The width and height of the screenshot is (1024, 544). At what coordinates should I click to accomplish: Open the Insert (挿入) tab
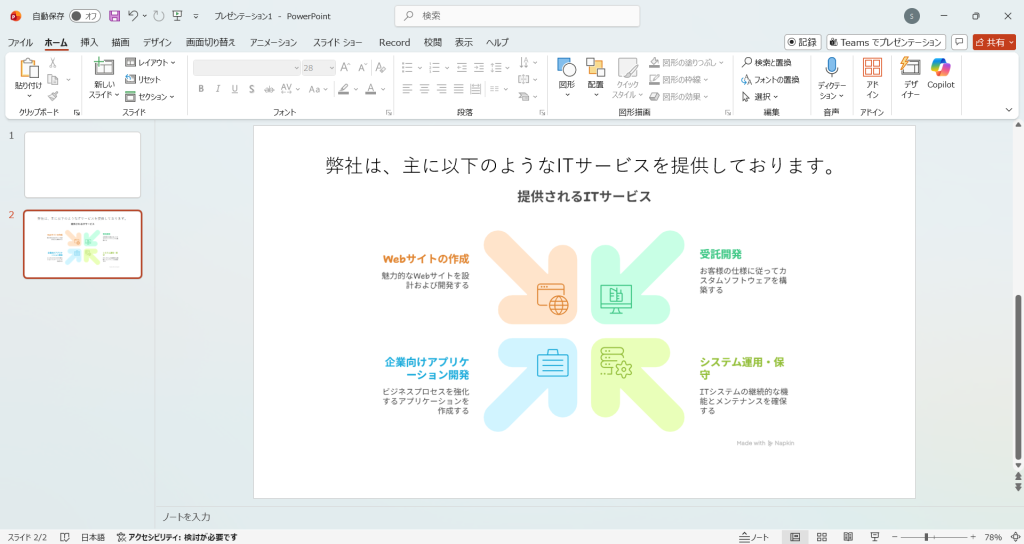pos(89,42)
